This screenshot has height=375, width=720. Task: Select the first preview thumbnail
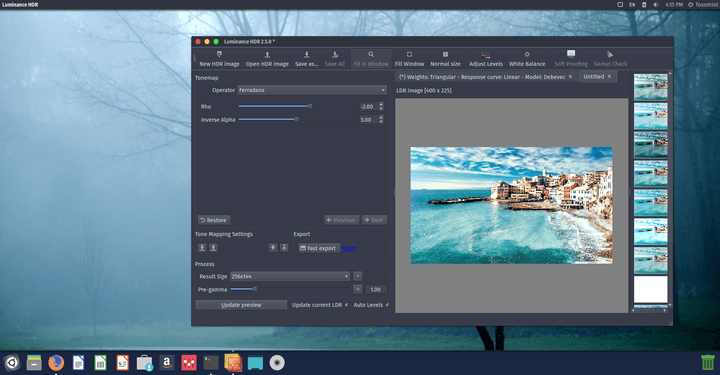coord(651,86)
